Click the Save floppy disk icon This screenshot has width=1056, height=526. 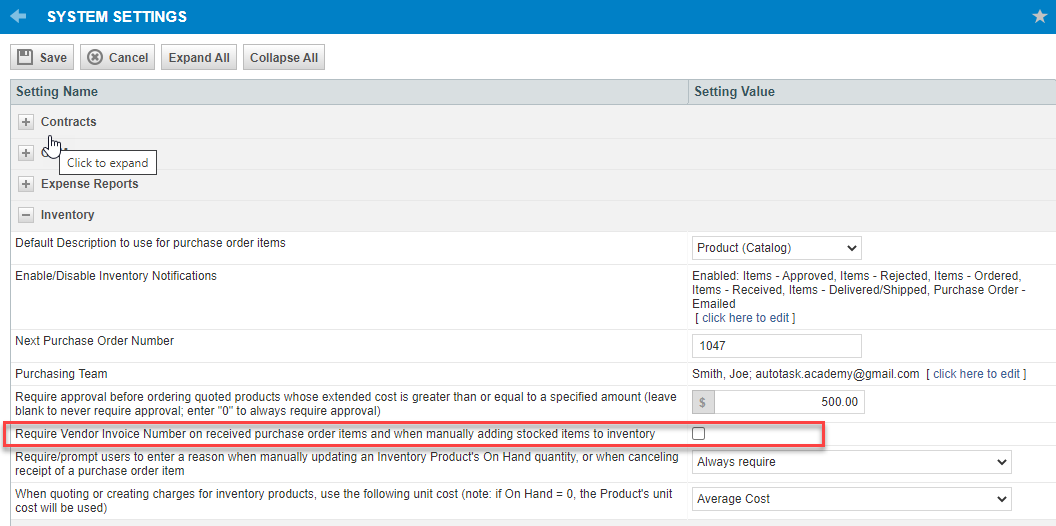point(25,57)
